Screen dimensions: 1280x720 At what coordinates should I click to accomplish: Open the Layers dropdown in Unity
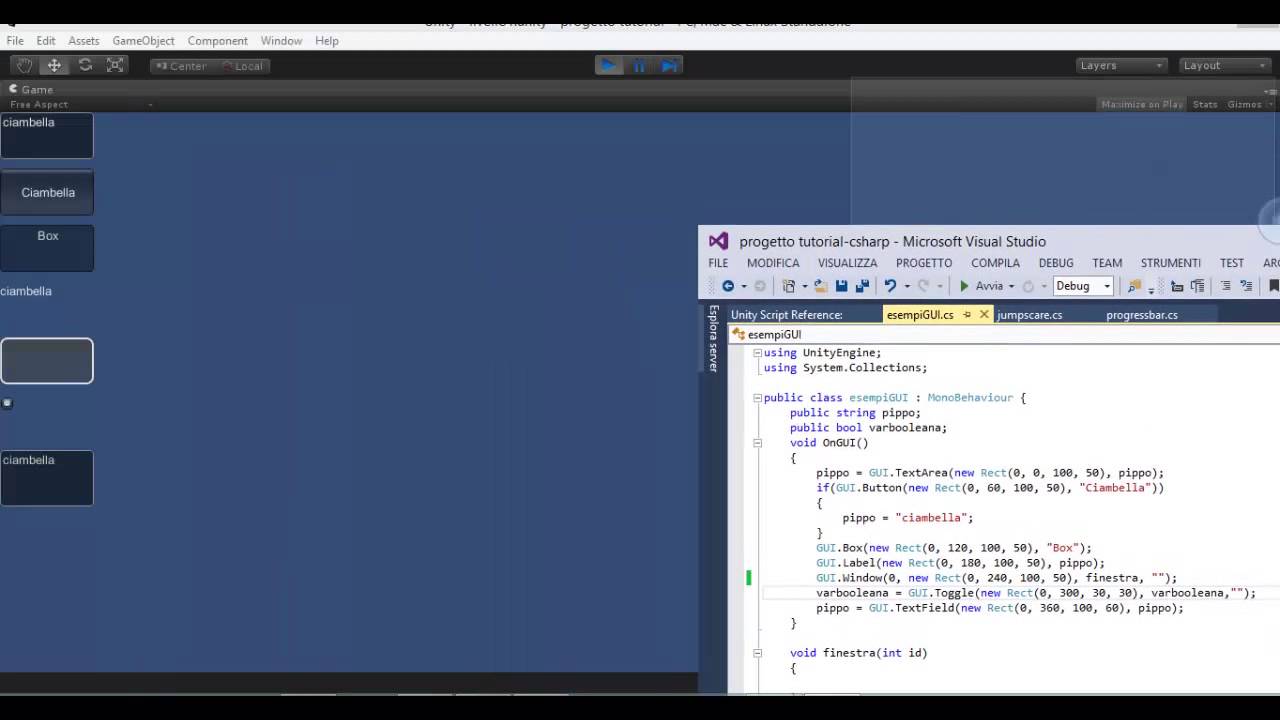coord(1121,65)
